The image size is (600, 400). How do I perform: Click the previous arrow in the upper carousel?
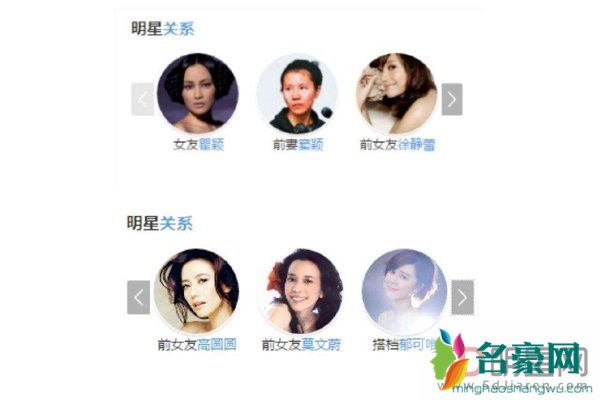tap(142, 99)
